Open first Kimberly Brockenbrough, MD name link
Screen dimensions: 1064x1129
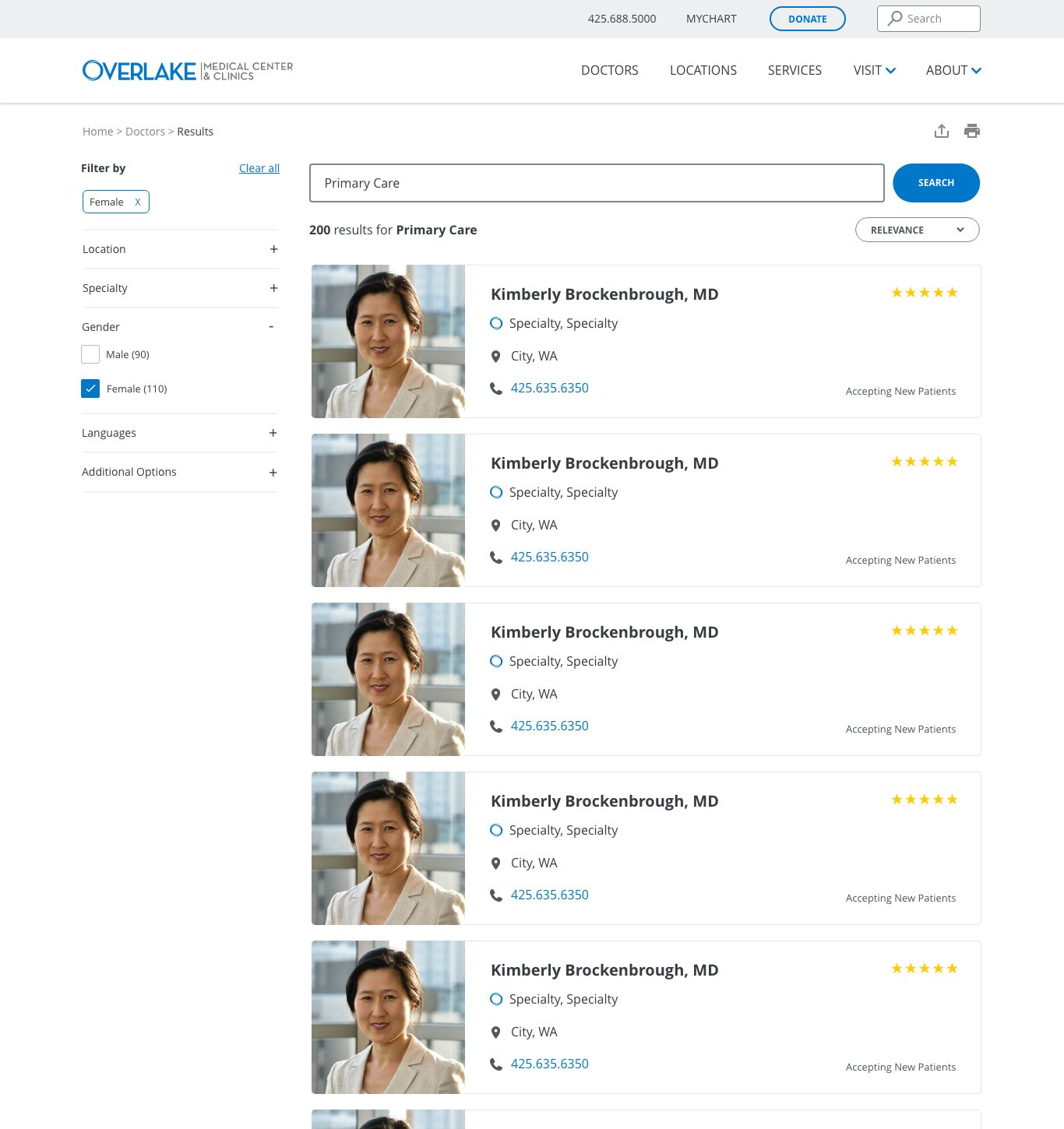(604, 294)
